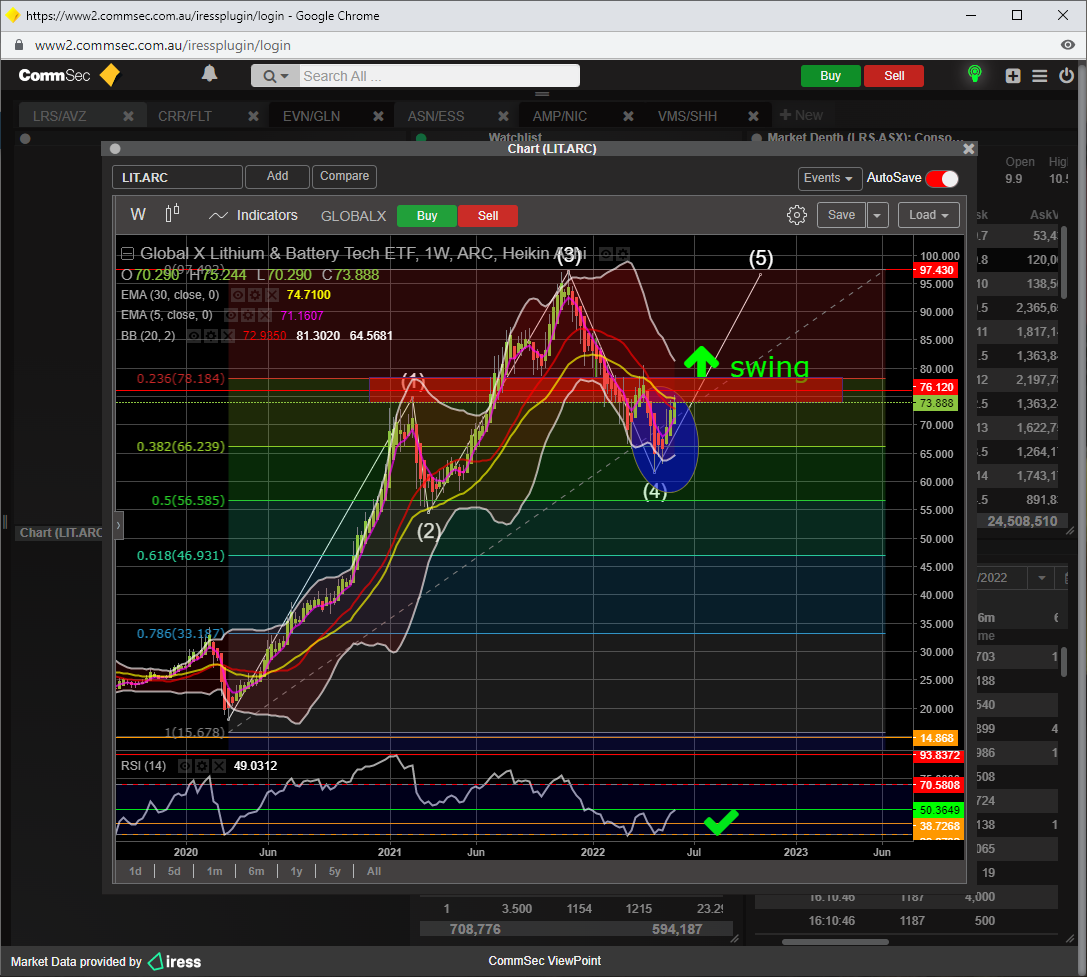
Task: Open the chart settings gear
Action: tap(796, 215)
